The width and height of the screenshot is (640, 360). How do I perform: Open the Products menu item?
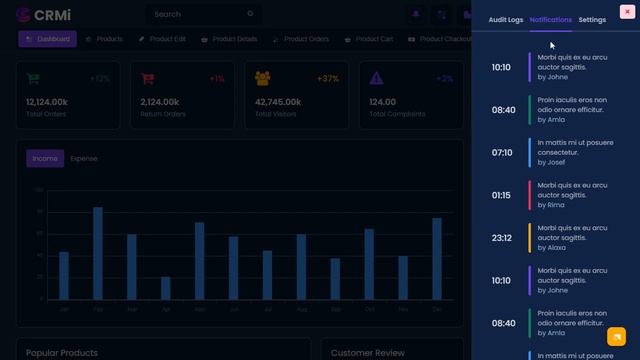(104, 39)
